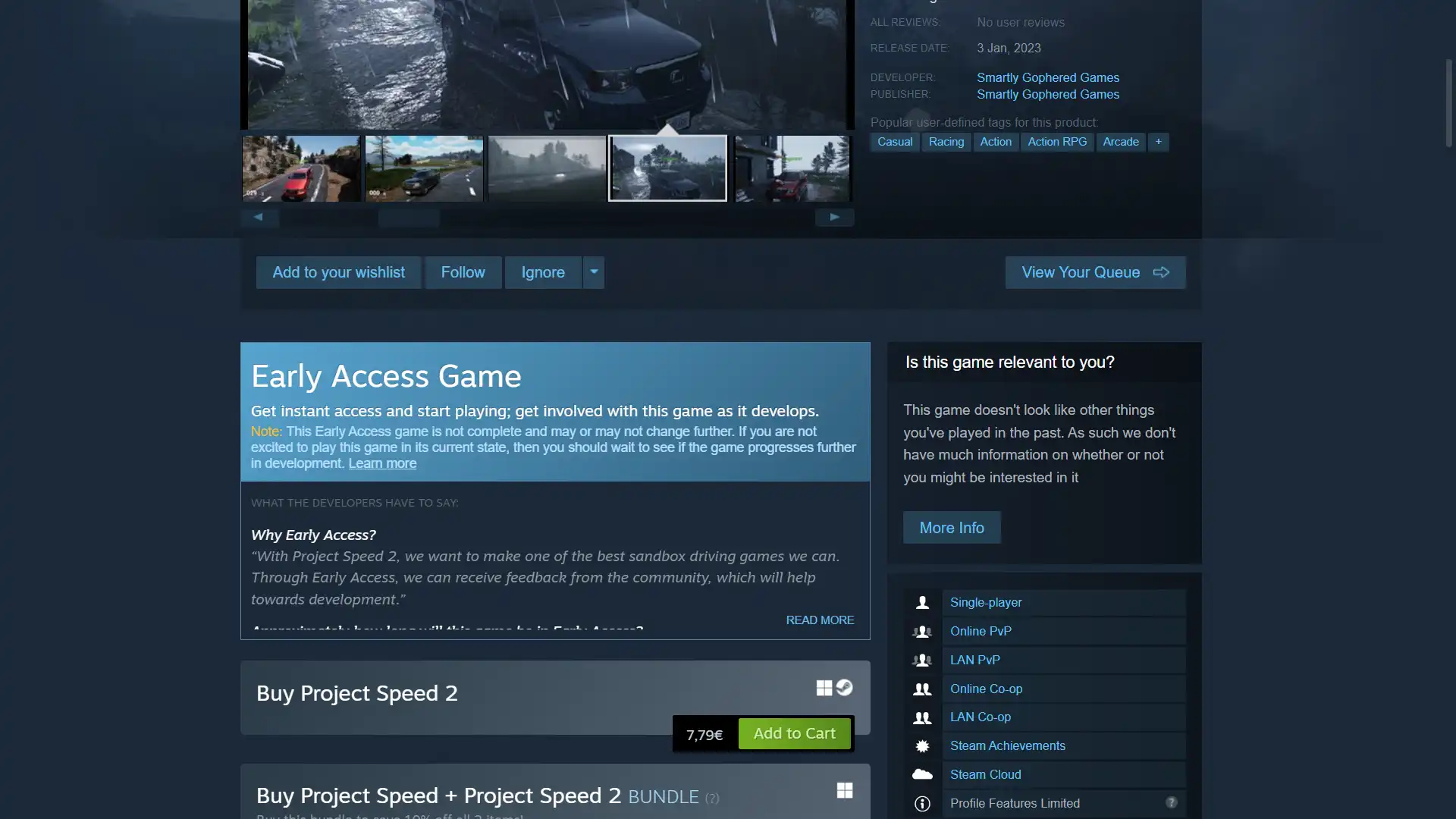Screen dimensions: 1456x819
Task: Click the large rainy car screenshot
Action: pos(547,64)
